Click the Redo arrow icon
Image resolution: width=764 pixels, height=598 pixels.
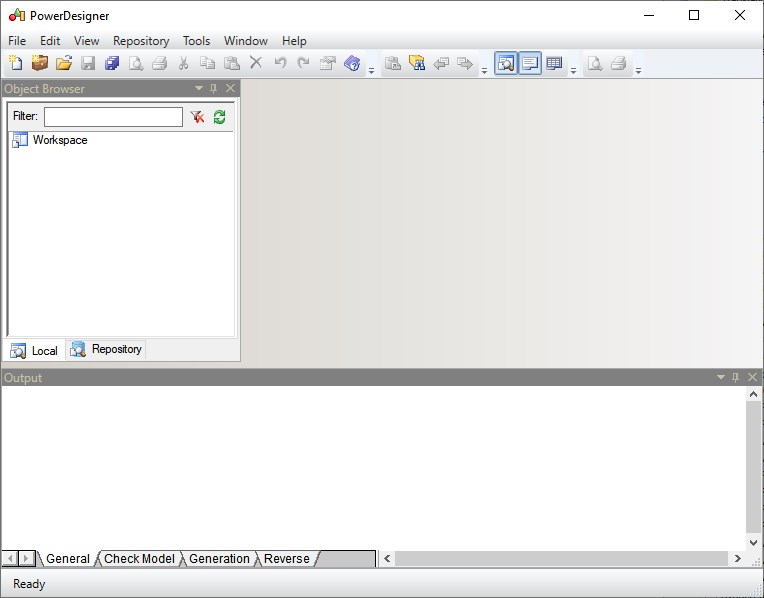(304, 63)
